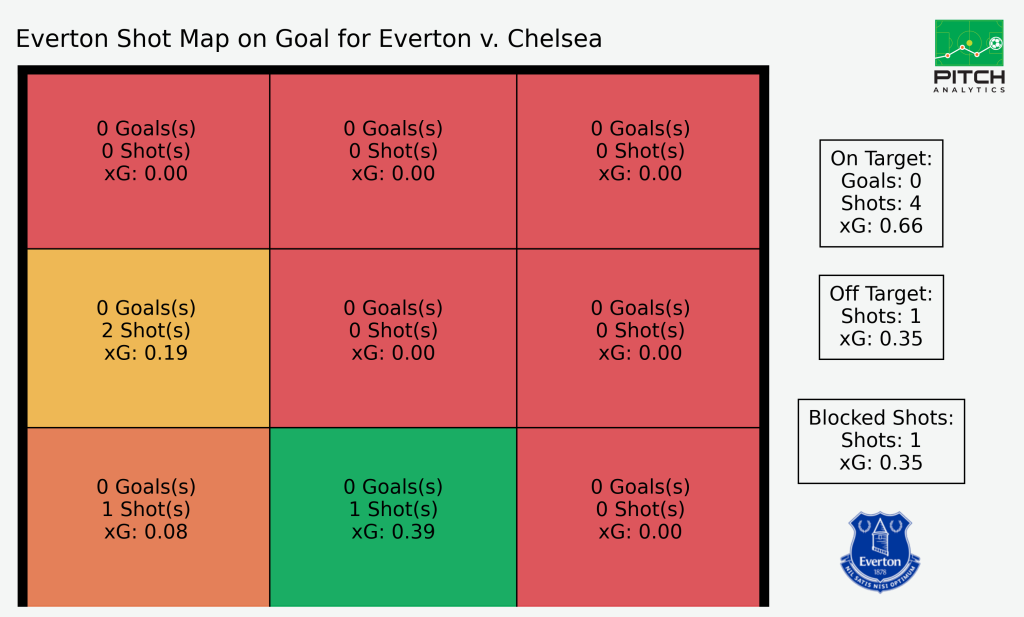This screenshot has width=1024, height=617.
Task: Select the yellow zone with 2 shots
Action: (x=148, y=338)
